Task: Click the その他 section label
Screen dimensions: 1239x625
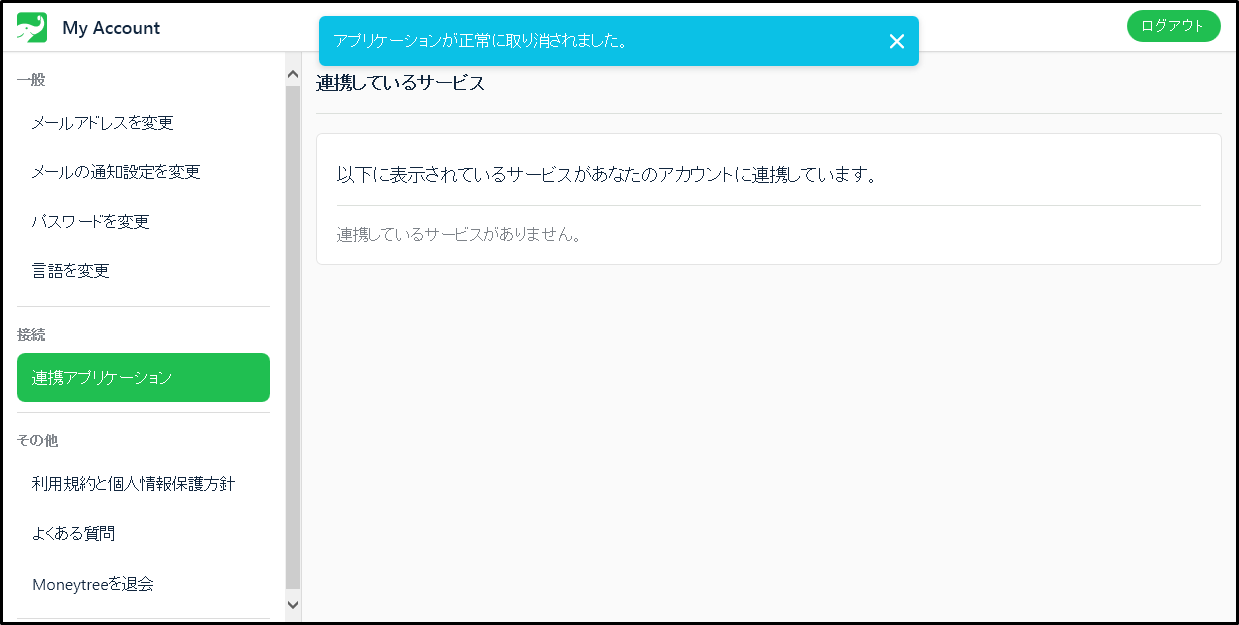Action: click(38, 440)
